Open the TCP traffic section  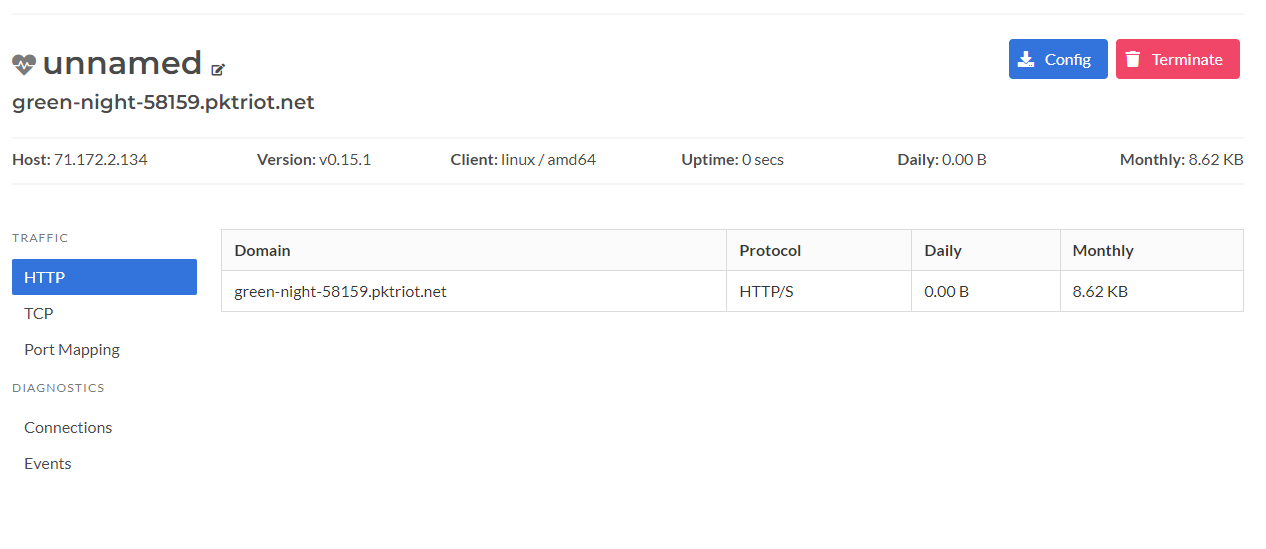coord(39,313)
